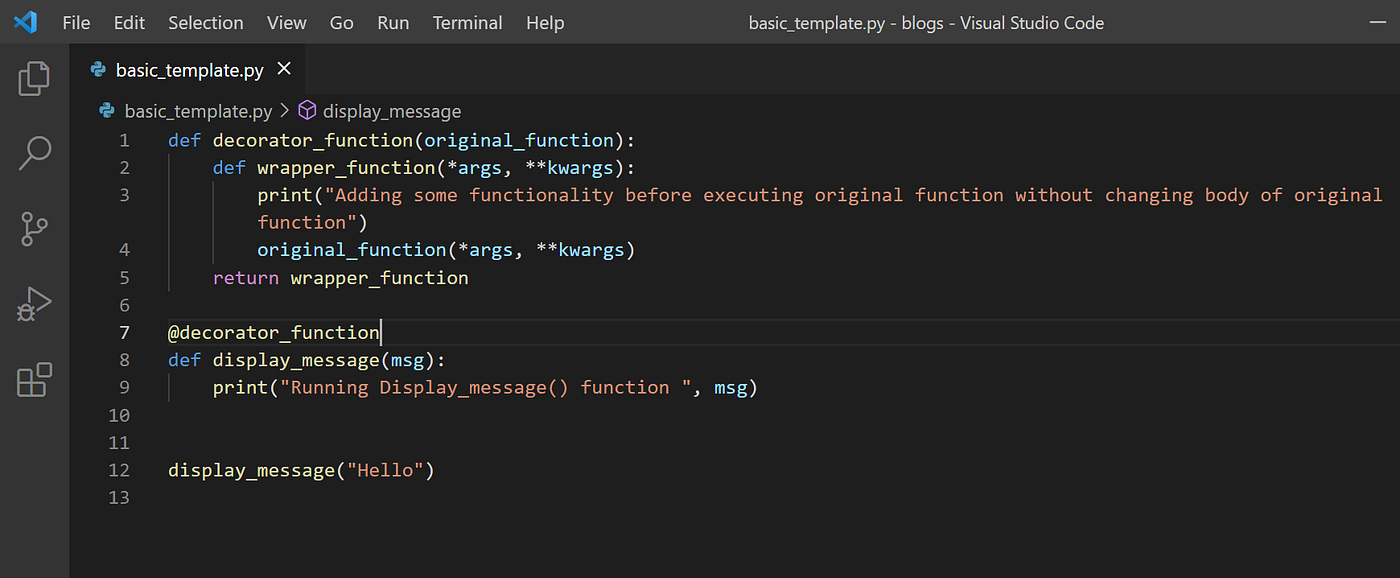This screenshot has height=578, width=1400.
Task: Click the Python icon in the breadcrumb
Action: (x=106, y=111)
